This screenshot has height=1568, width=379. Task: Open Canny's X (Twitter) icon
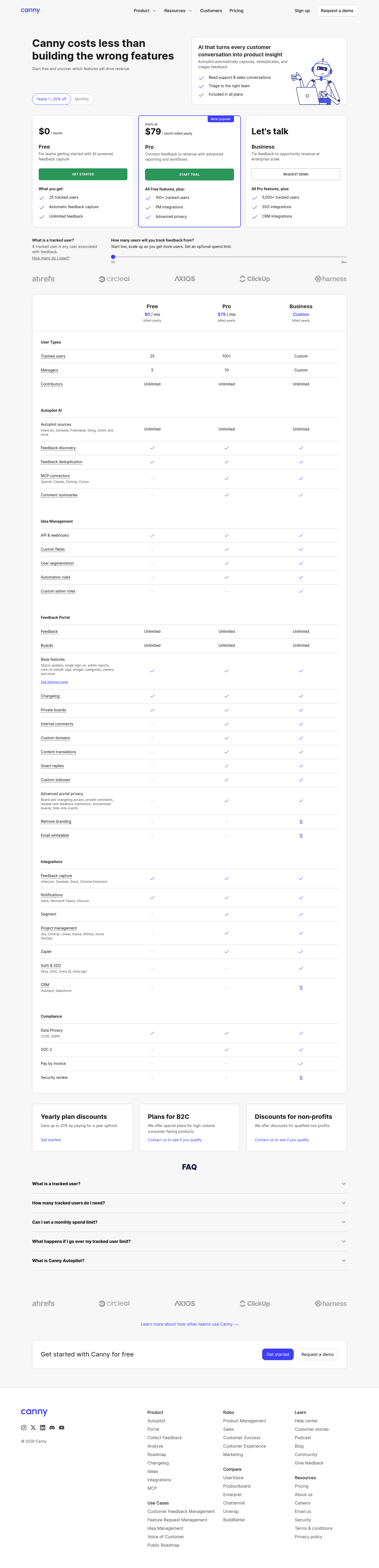[x=33, y=1427]
